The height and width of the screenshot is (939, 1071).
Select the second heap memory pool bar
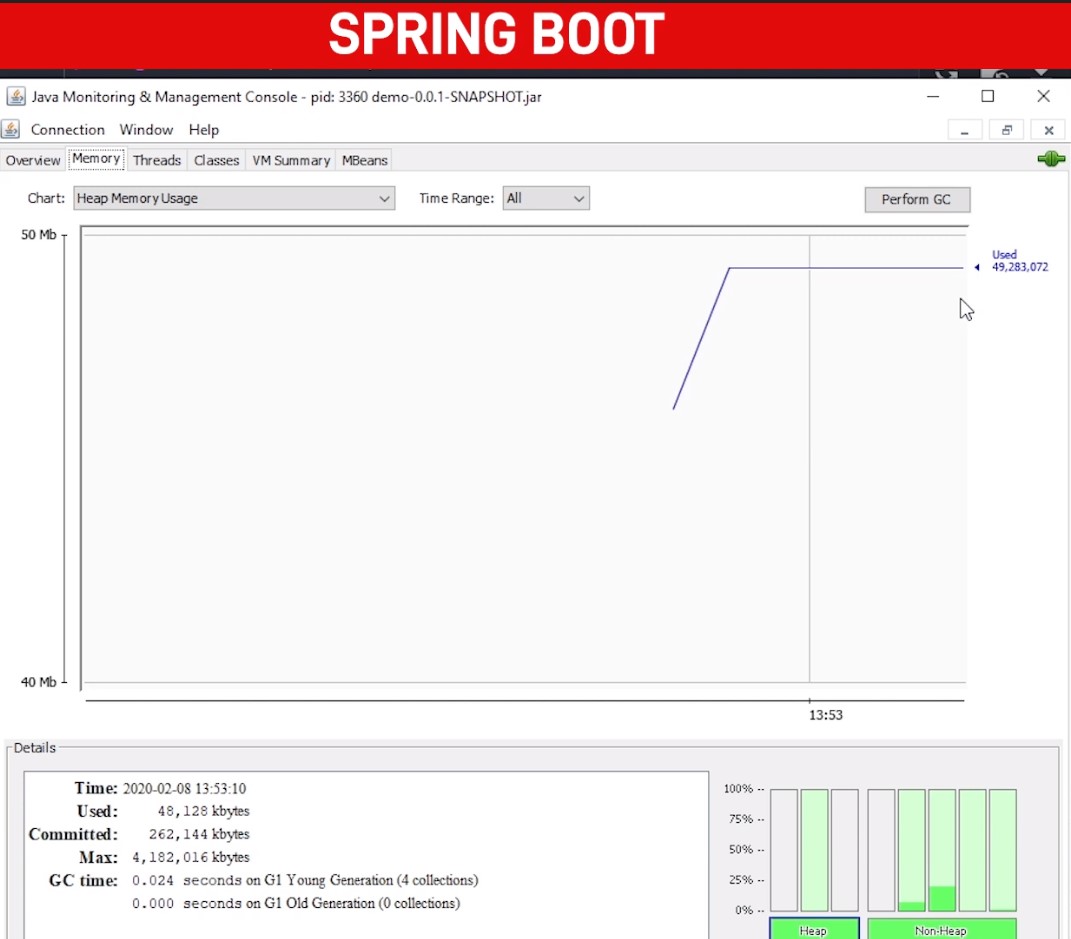coord(814,849)
